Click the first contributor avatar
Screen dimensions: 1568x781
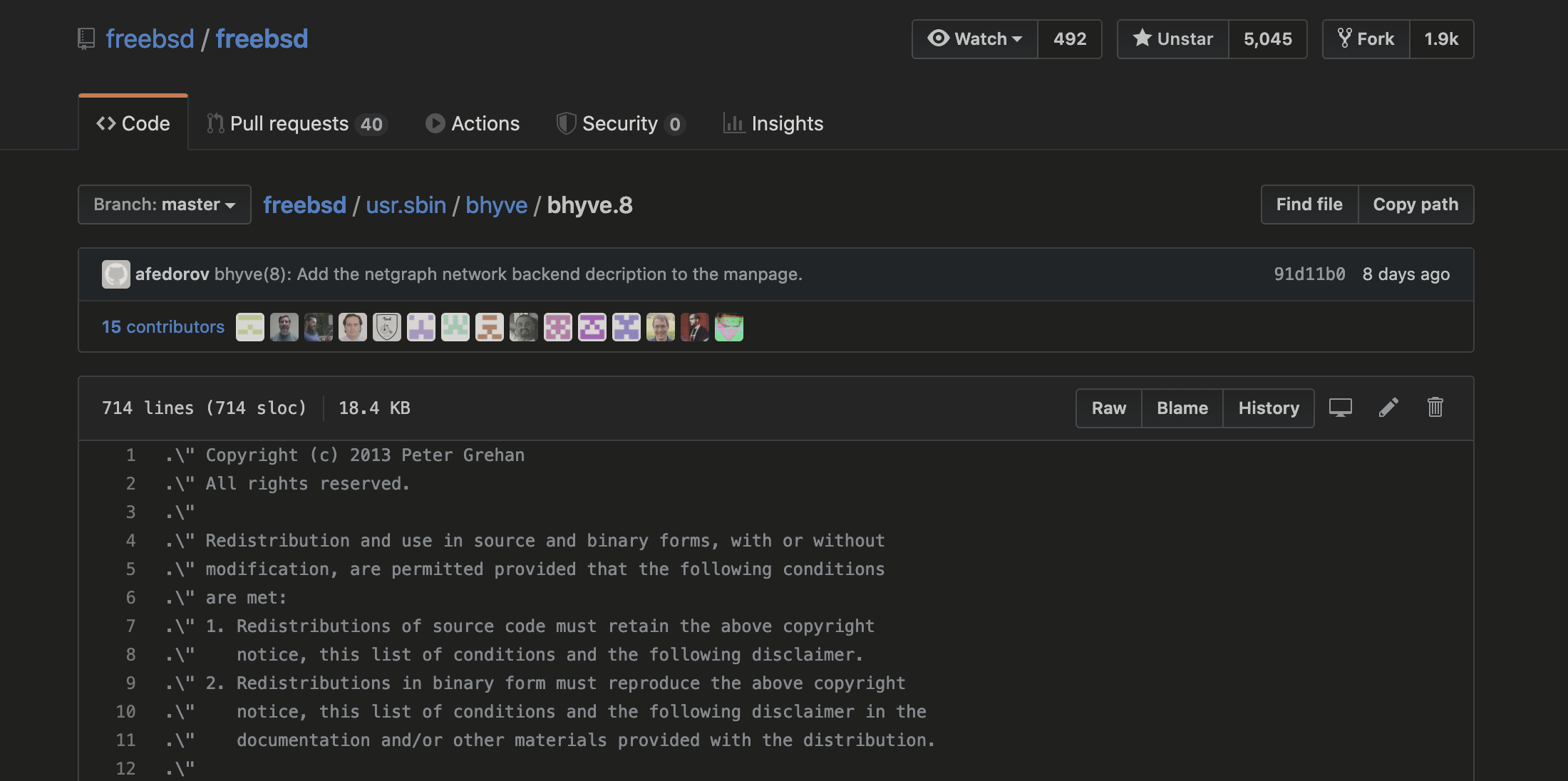[x=249, y=327]
